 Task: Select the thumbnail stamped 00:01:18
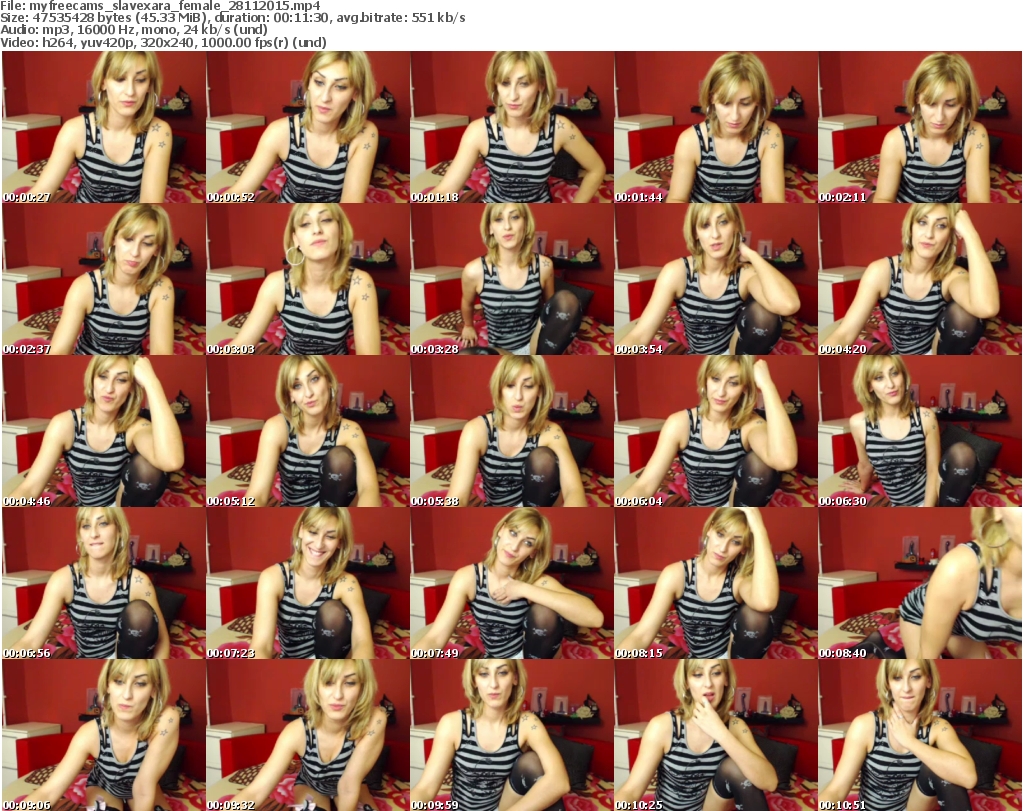click(x=511, y=127)
